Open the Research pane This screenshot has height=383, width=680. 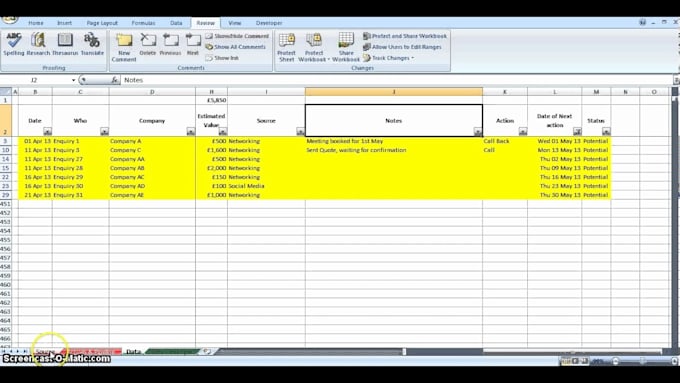tap(38, 44)
